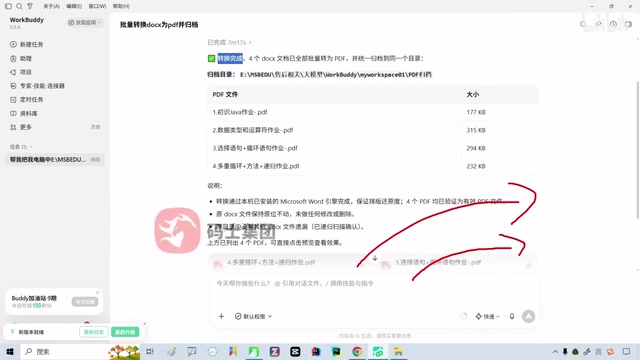Dismiss the 新版本就绪 update banner

tap(144, 324)
